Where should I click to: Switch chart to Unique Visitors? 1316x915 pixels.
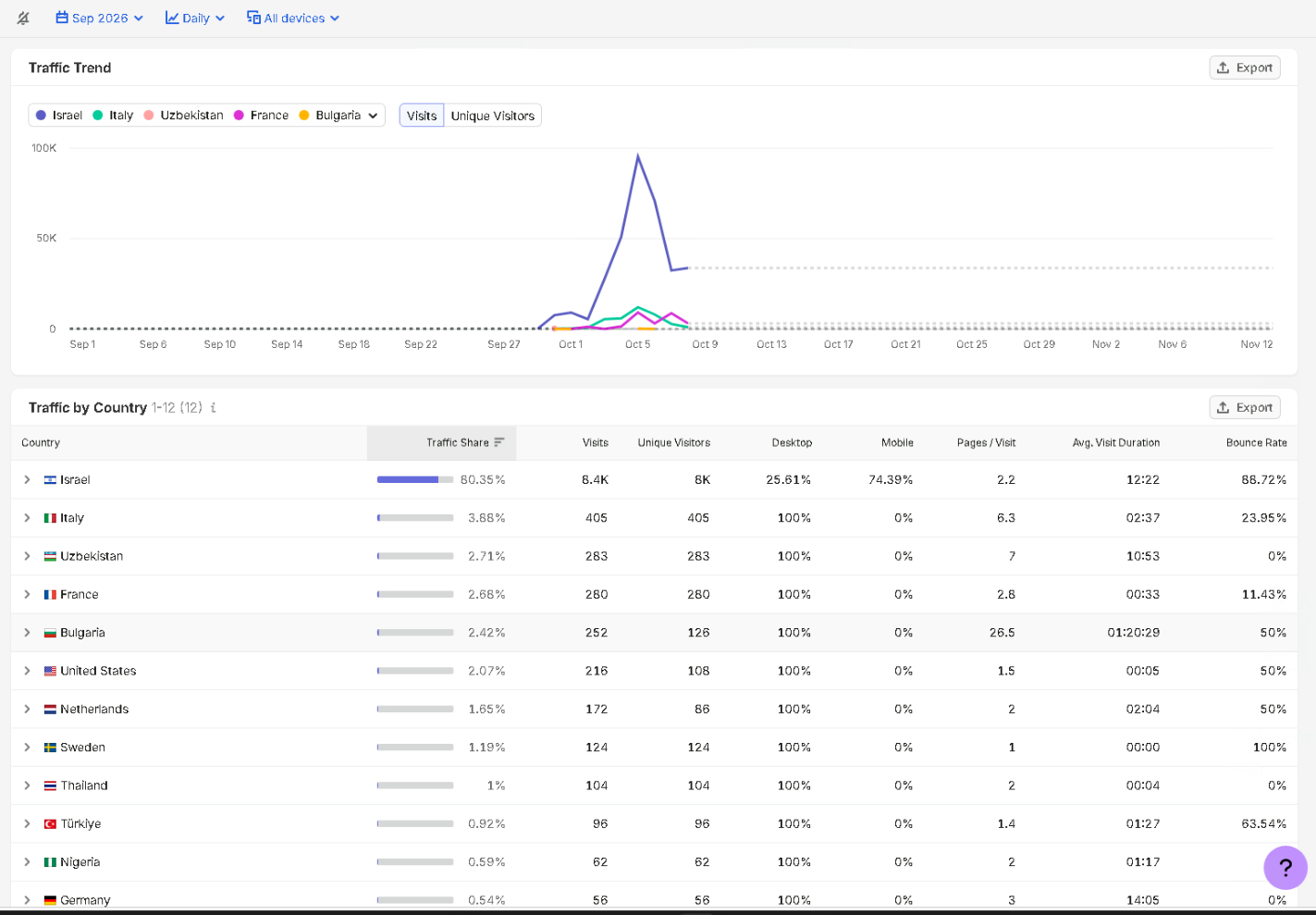pos(492,116)
